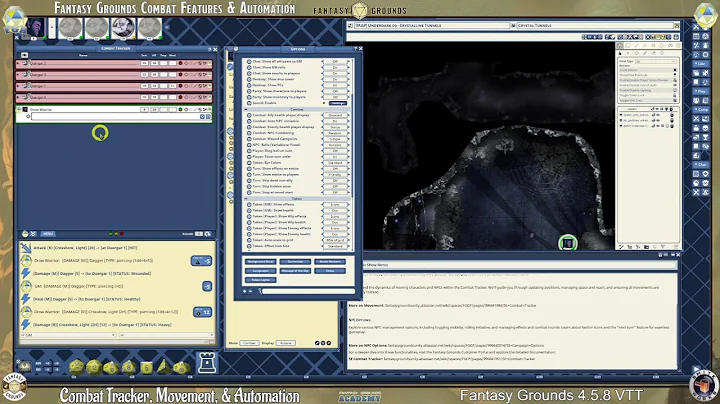Screen dimensions: 720x404
Task: Hide the MAP Underdark layer with eye icon
Action: point(658,126)
